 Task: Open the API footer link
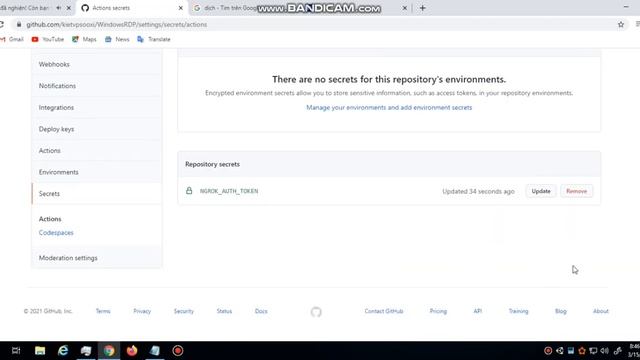click(x=478, y=311)
